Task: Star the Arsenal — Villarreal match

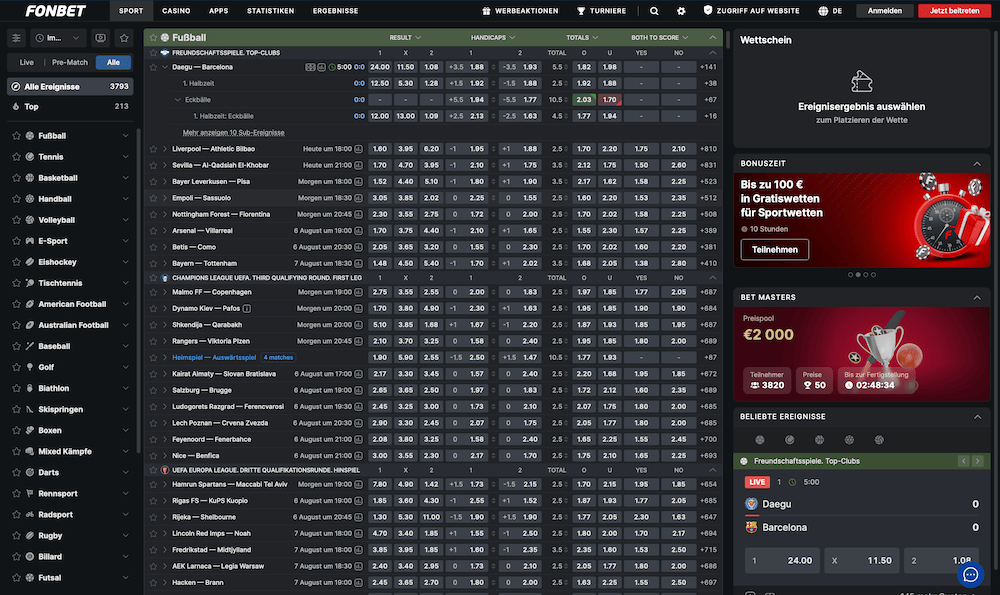Action: (153, 231)
